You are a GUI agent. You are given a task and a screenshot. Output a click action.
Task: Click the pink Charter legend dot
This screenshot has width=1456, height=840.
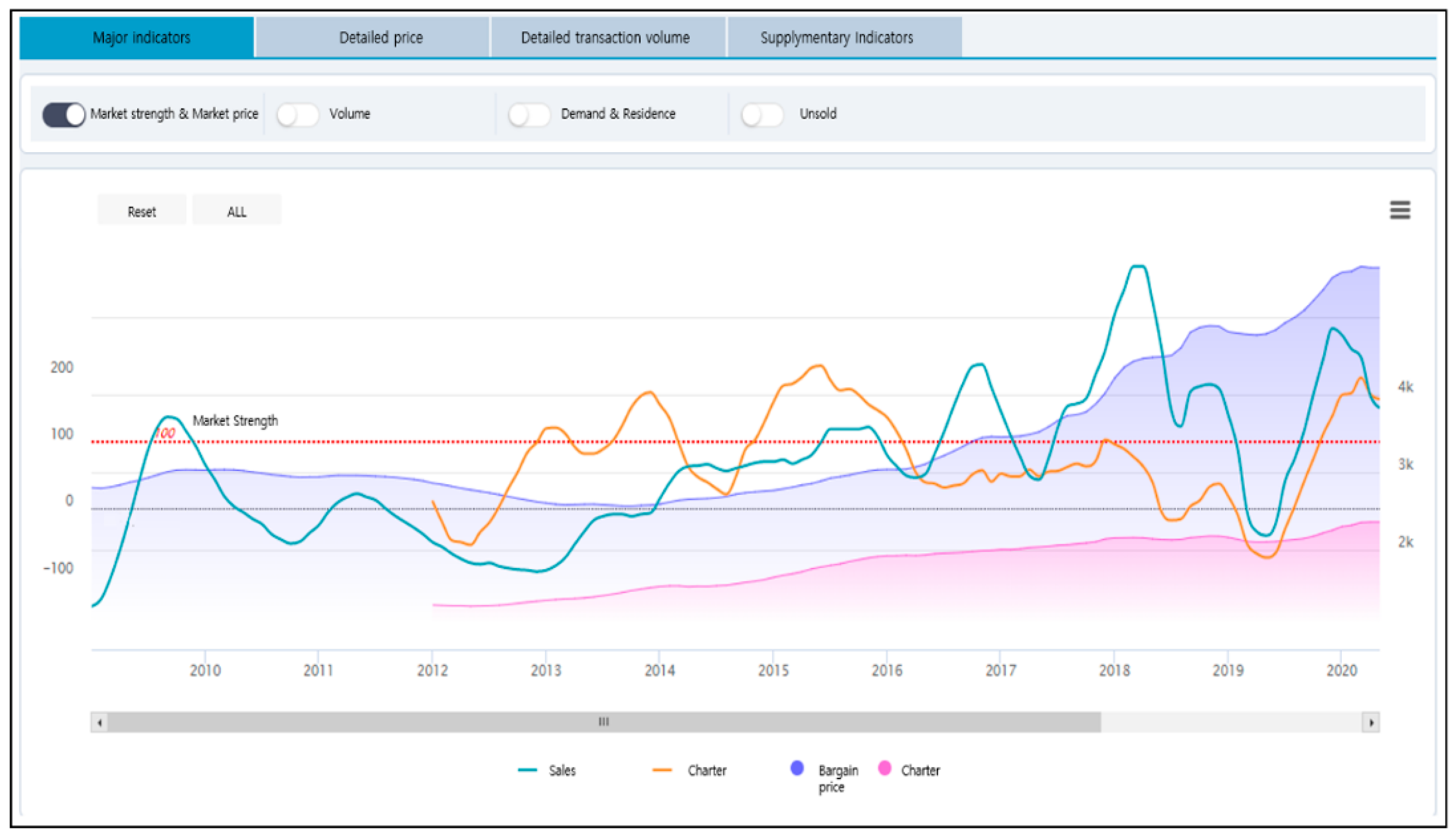pyautogui.click(x=884, y=768)
